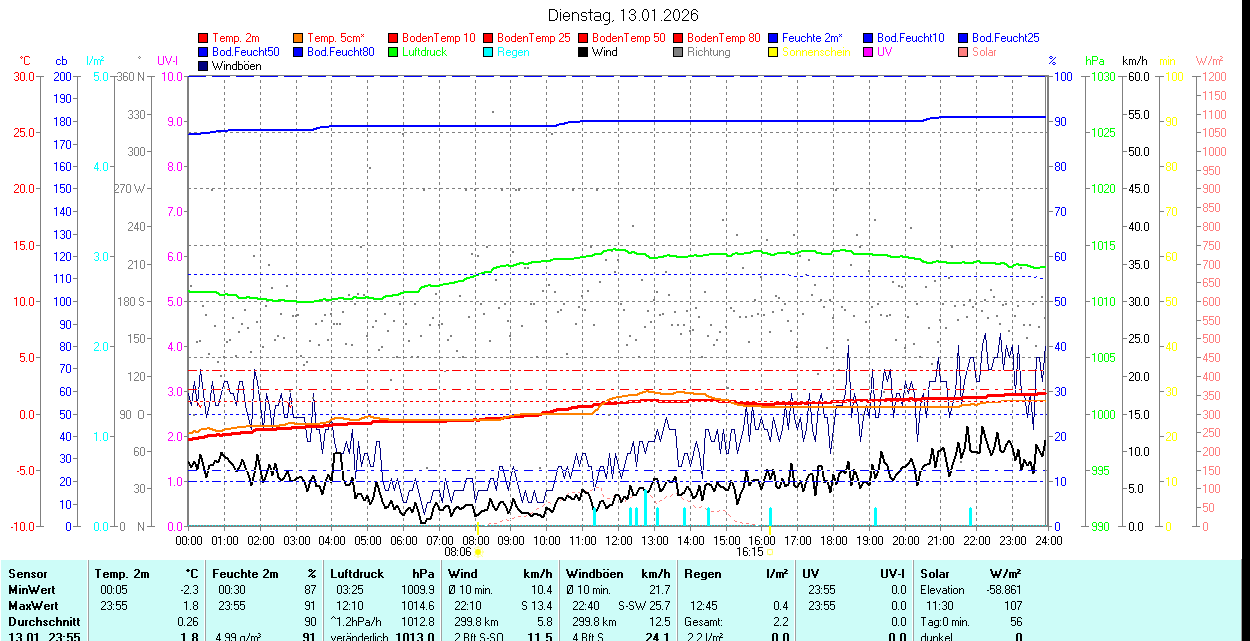This screenshot has width=1250, height=641.
Task: Click the Bod.Feucht80 legend label
Action: 340,52
